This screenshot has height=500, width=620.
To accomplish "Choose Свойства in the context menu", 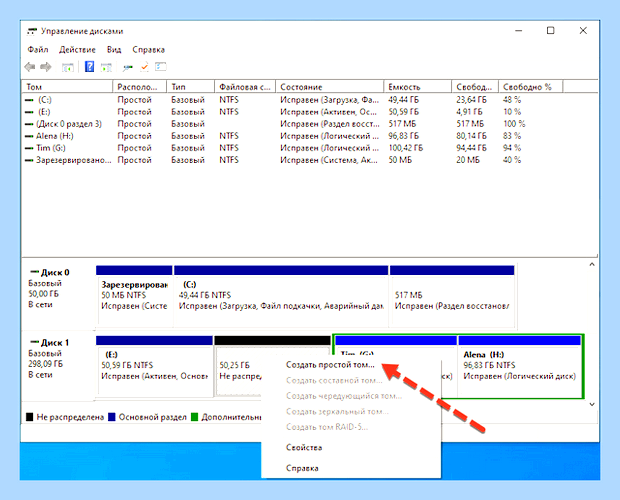I will 304,447.
